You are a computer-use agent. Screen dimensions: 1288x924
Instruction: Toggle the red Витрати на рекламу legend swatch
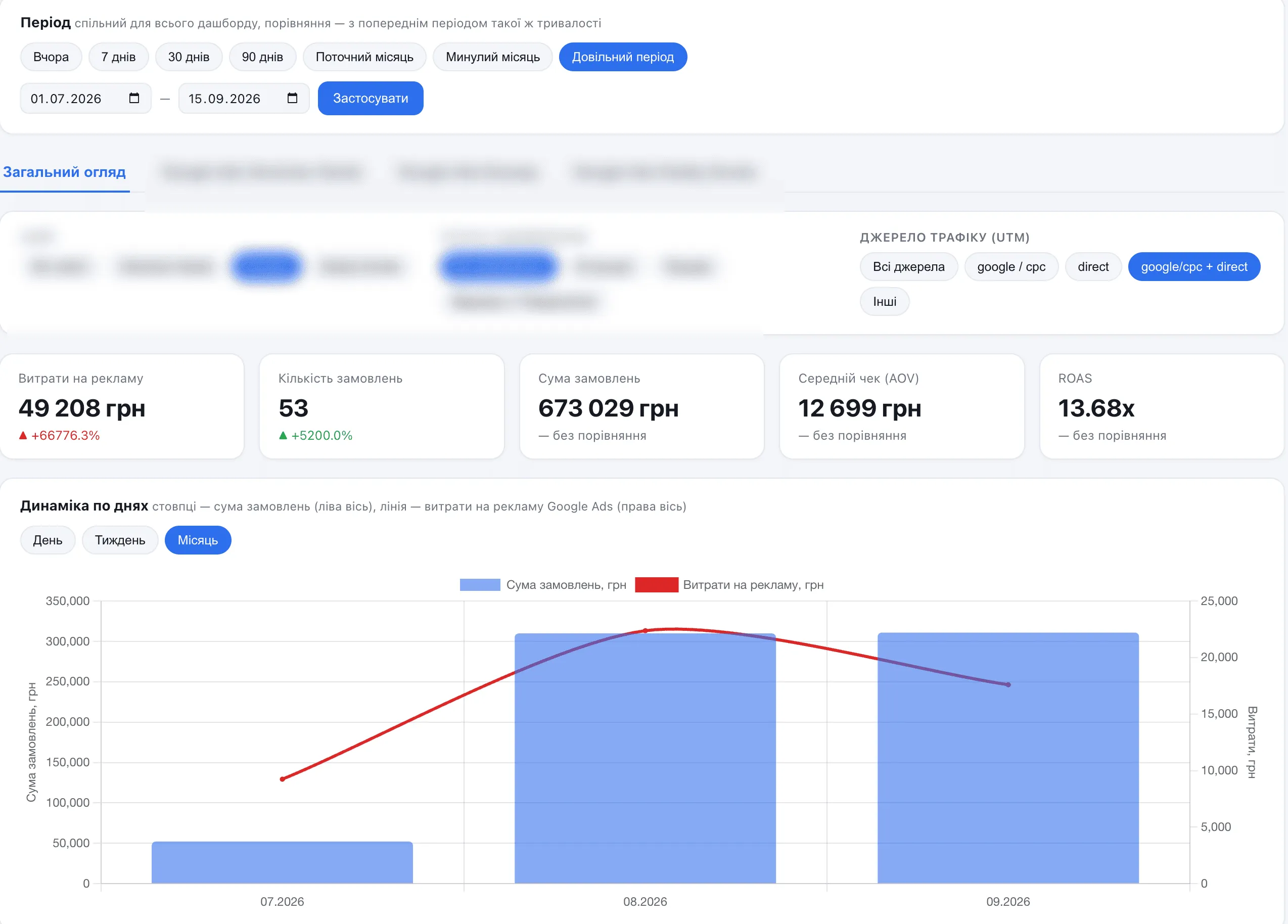point(657,585)
